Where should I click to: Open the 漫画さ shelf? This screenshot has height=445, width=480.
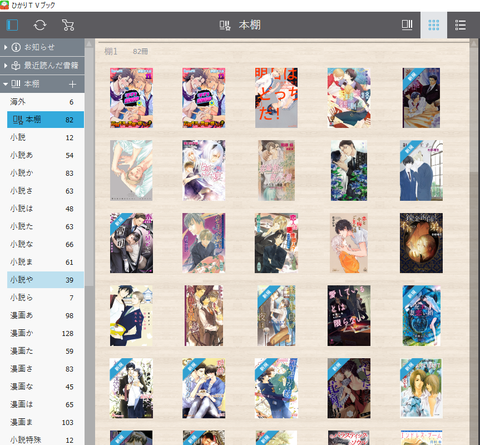(x=42, y=369)
